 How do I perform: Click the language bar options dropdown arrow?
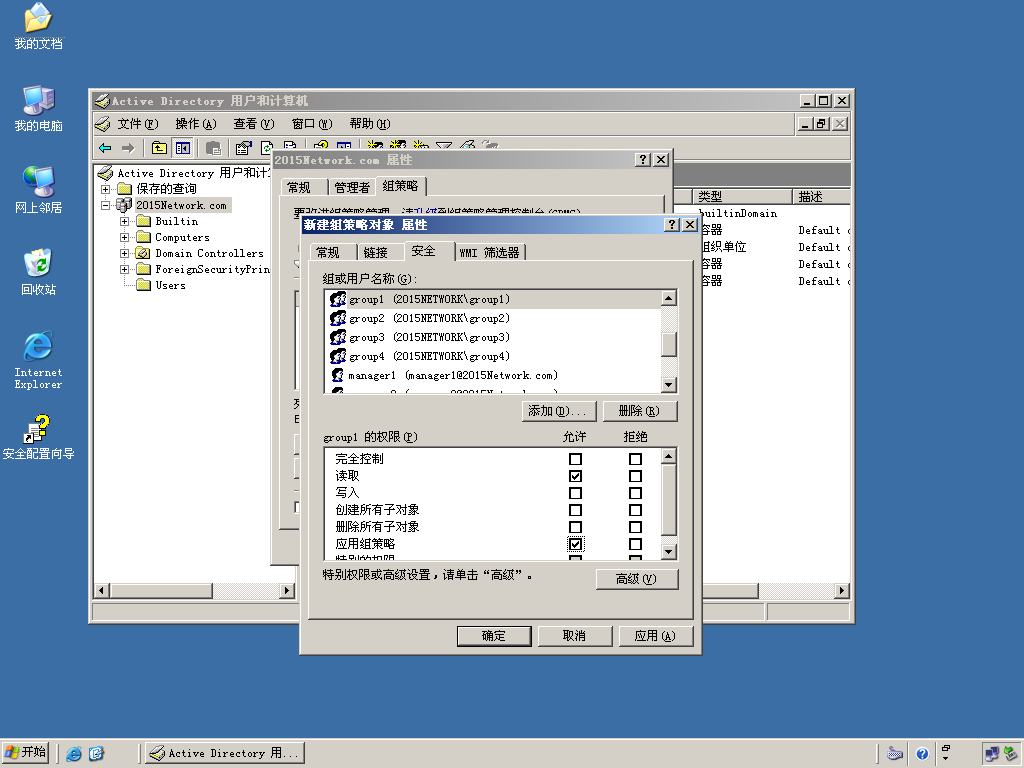click(x=945, y=759)
